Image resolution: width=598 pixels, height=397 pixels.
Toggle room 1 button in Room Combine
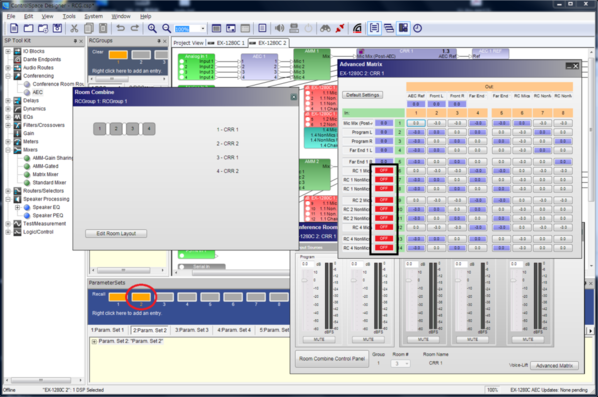(x=100, y=129)
